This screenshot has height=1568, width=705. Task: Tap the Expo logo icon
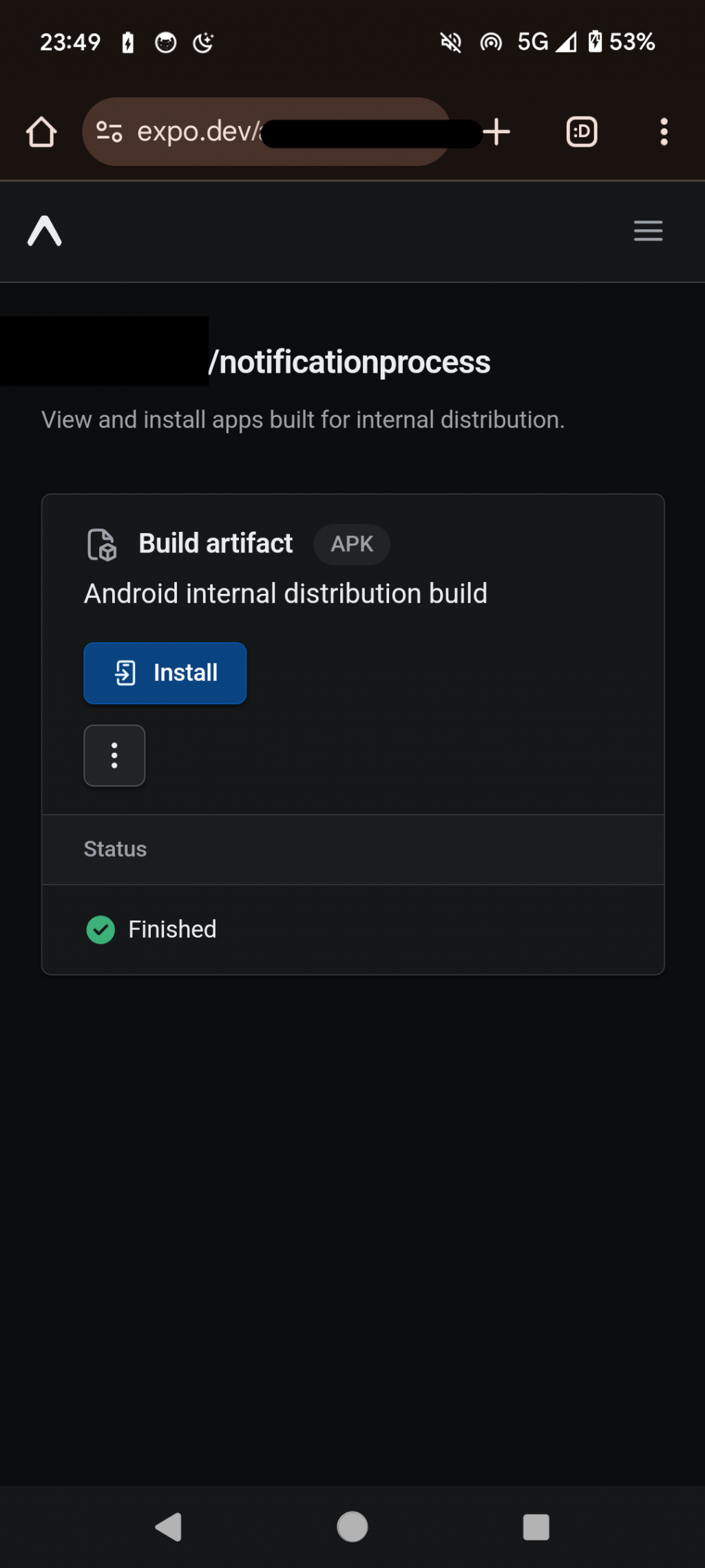click(x=45, y=231)
